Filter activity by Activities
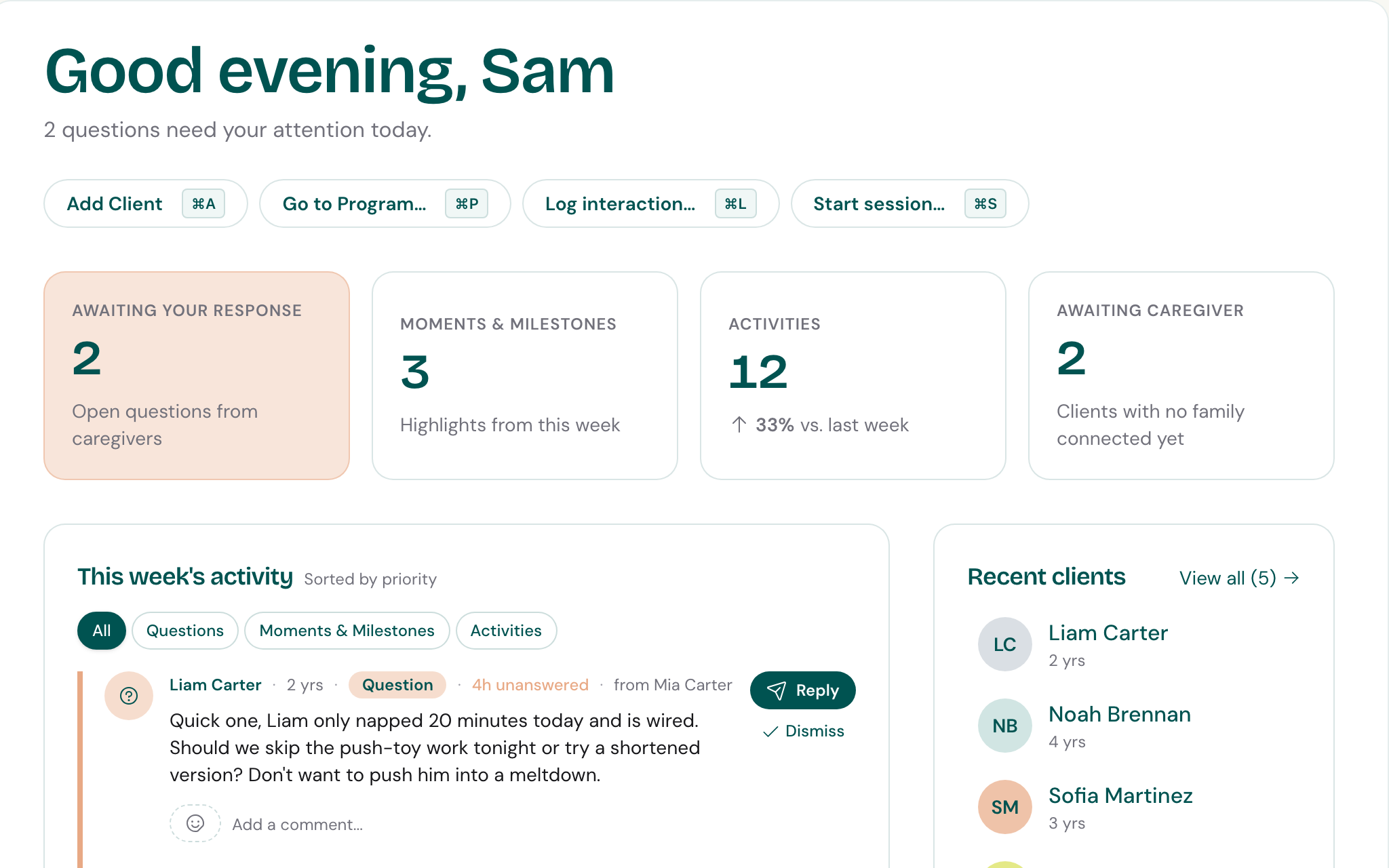Screen dimensions: 1389x868 (x=507, y=631)
